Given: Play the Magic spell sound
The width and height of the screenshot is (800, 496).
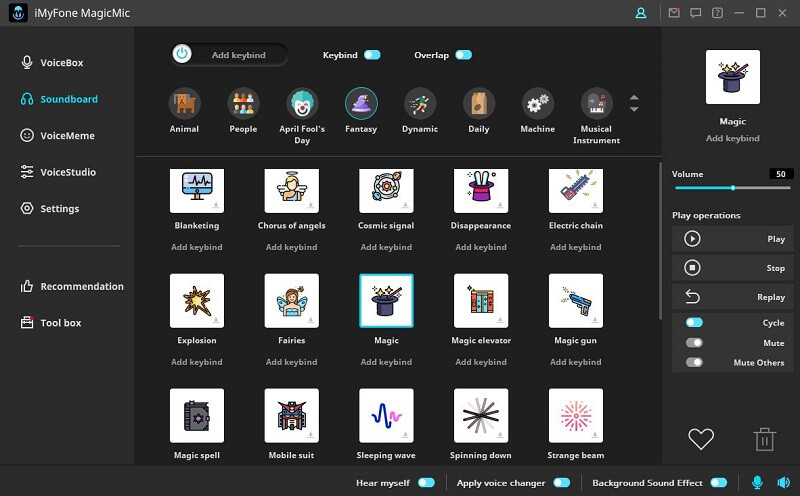Looking at the screenshot, I should (x=197, y=415).
